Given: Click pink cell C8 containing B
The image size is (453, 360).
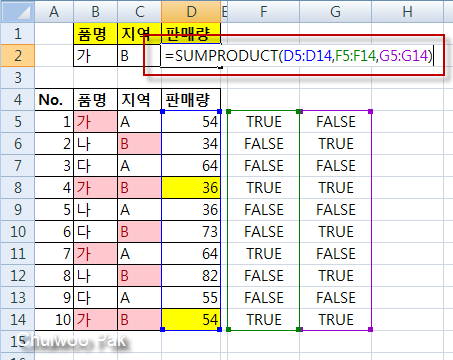Looking at the screenshot, I should click(x=139, y=188).
